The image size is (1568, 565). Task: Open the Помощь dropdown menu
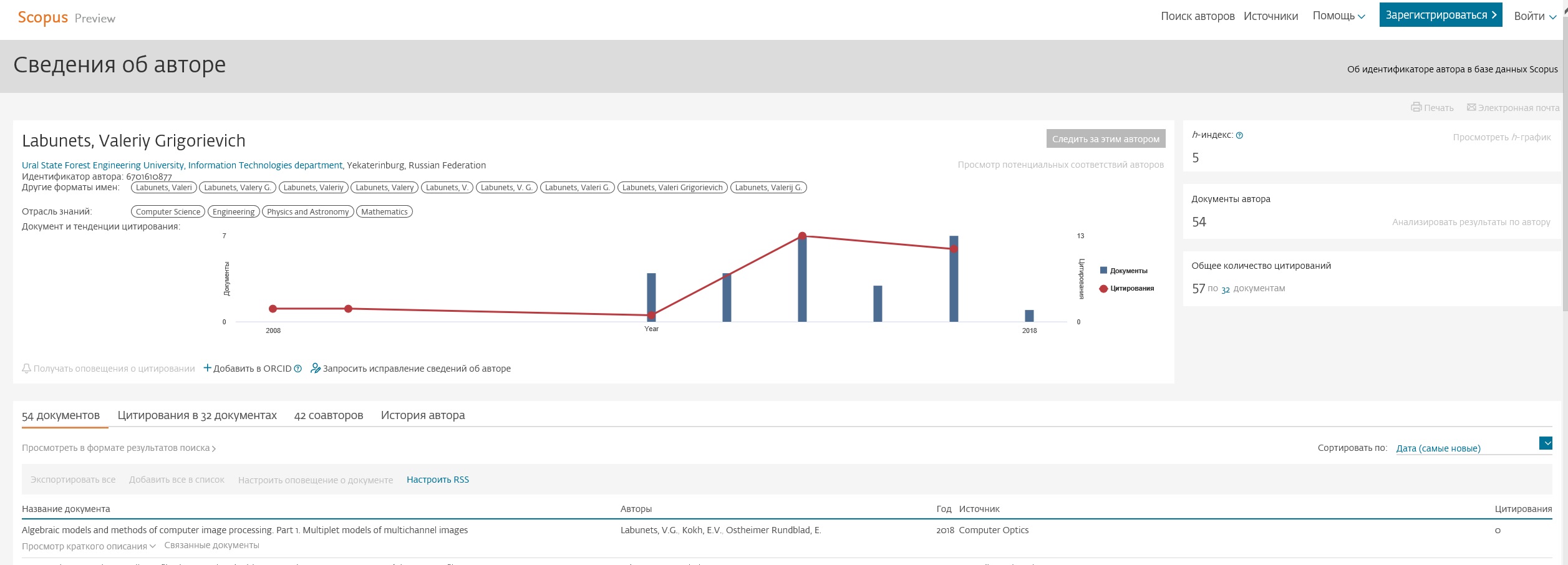click(1338, 16)
